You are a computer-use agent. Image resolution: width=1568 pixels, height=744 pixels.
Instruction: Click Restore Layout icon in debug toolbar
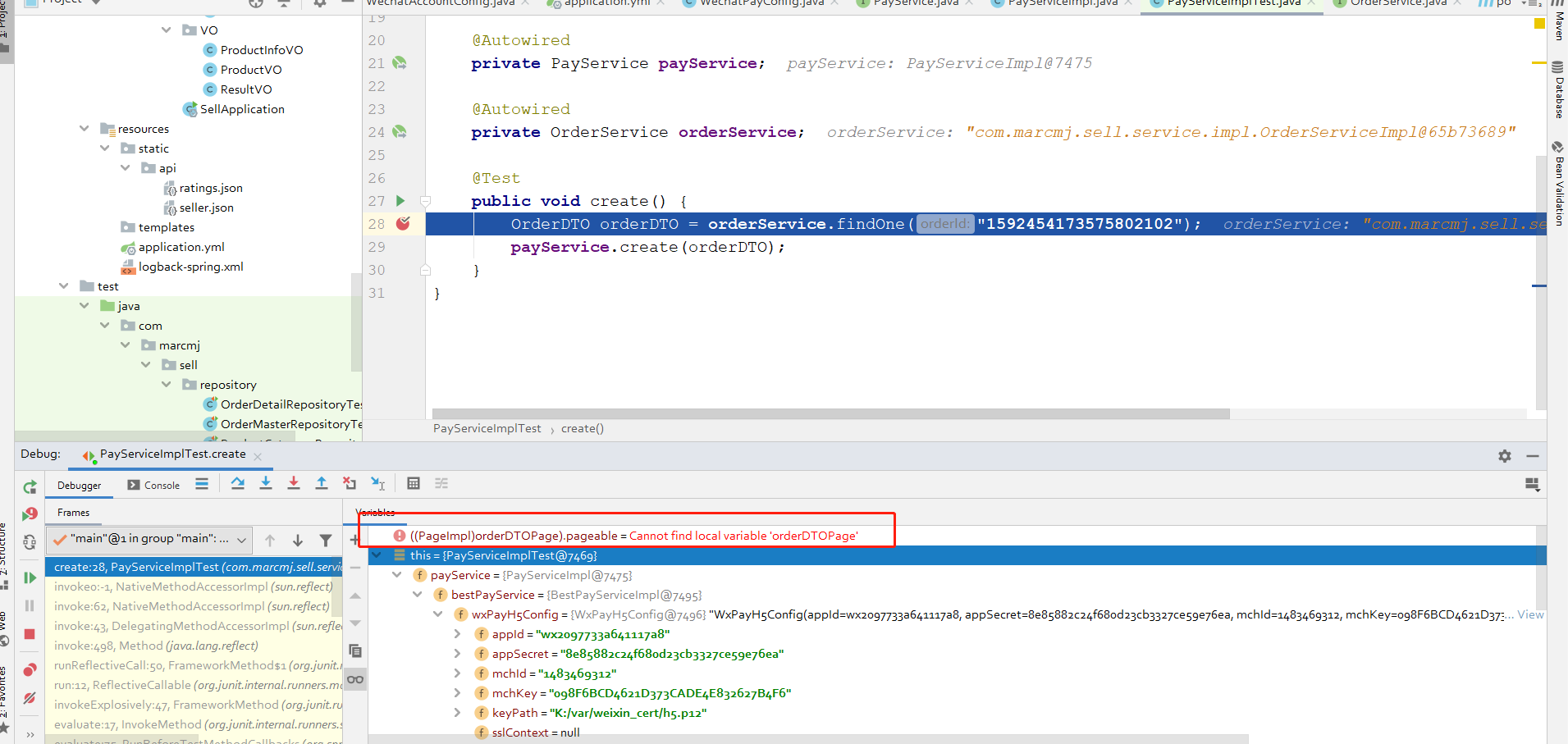pyautogui.click(x=1533, y=485)
